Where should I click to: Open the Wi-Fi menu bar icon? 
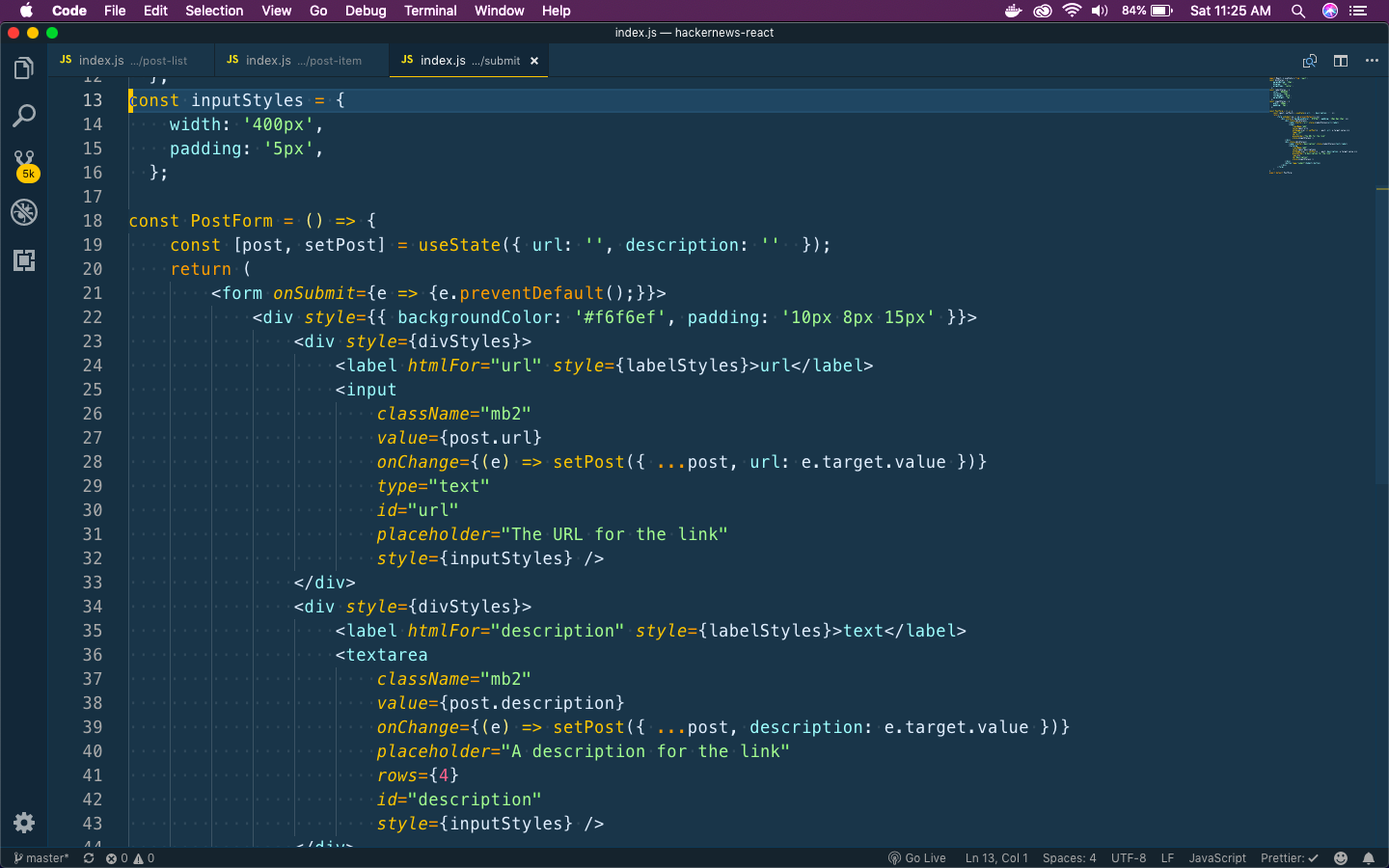1072,11
